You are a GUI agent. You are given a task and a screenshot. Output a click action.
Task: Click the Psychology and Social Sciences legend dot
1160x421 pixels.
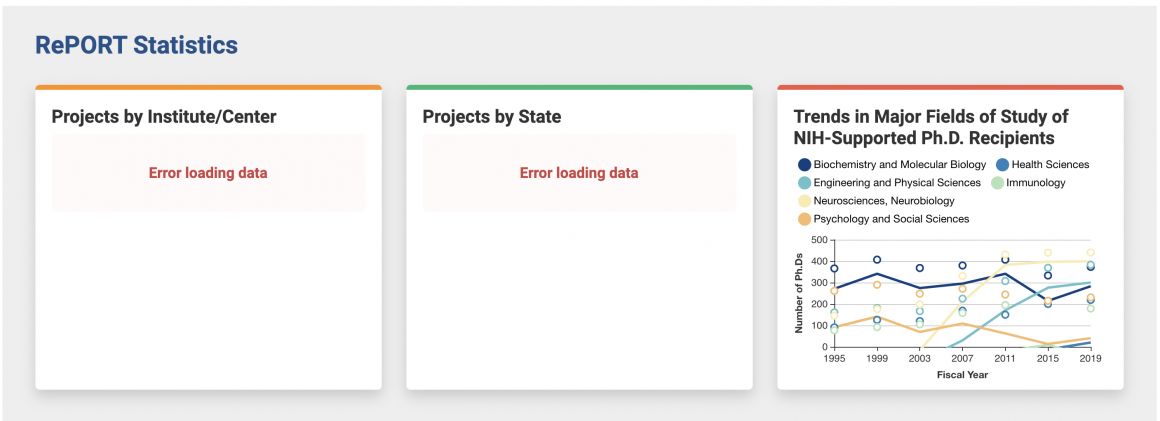tap(804, 219)
